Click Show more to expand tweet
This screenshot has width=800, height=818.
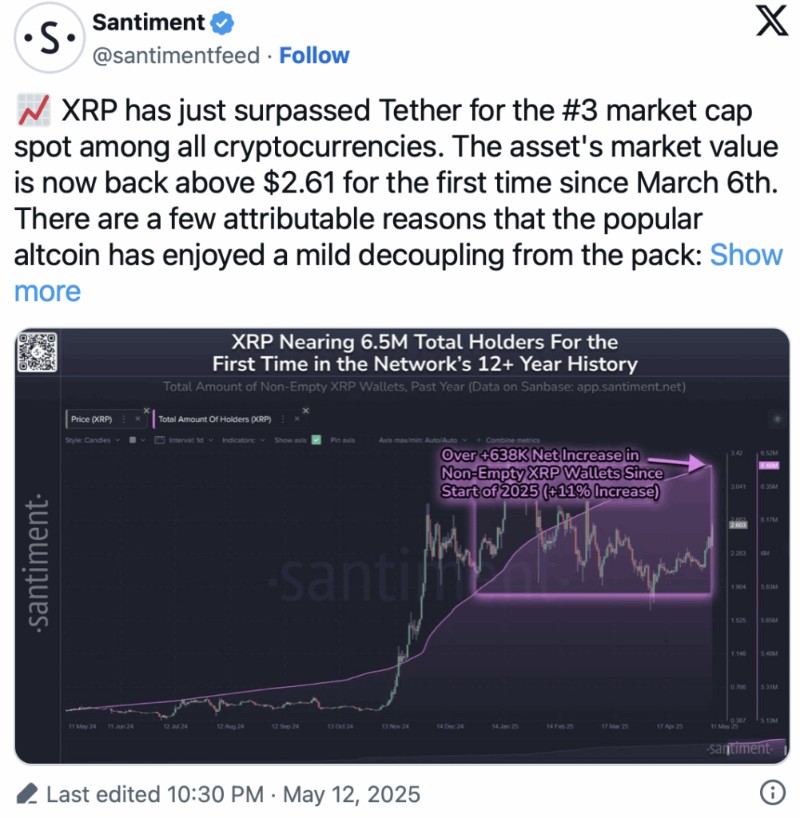click(745, 255)
